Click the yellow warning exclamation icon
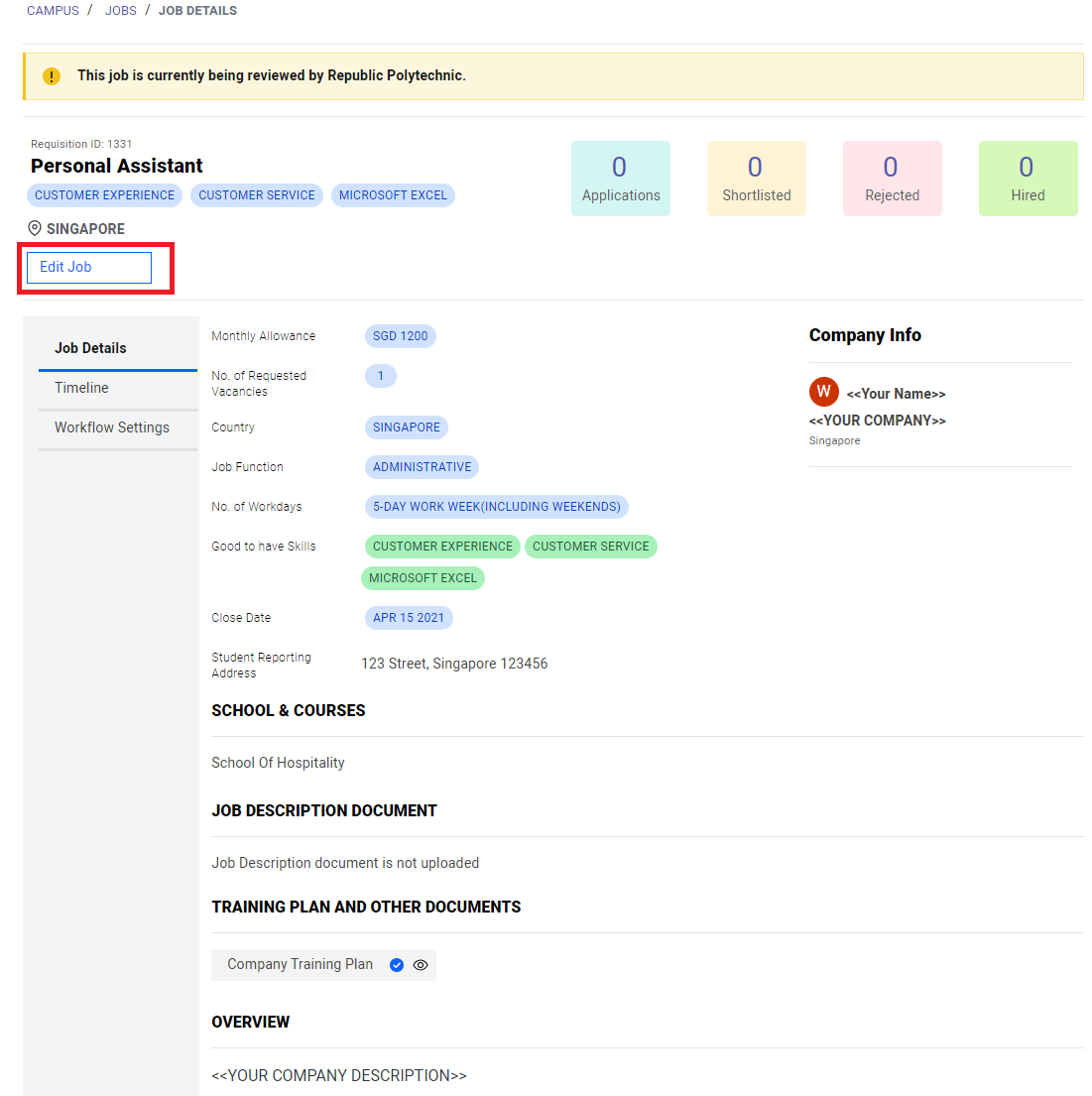1092x1096 pixels. point(52,76)
